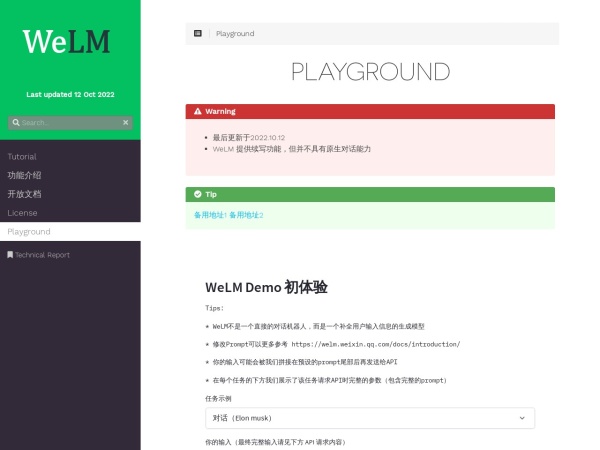The height and width of the screenshot is (450, 600).
Task: Click the WeLM logo in the sidebar
Action: tap(67, 42)
